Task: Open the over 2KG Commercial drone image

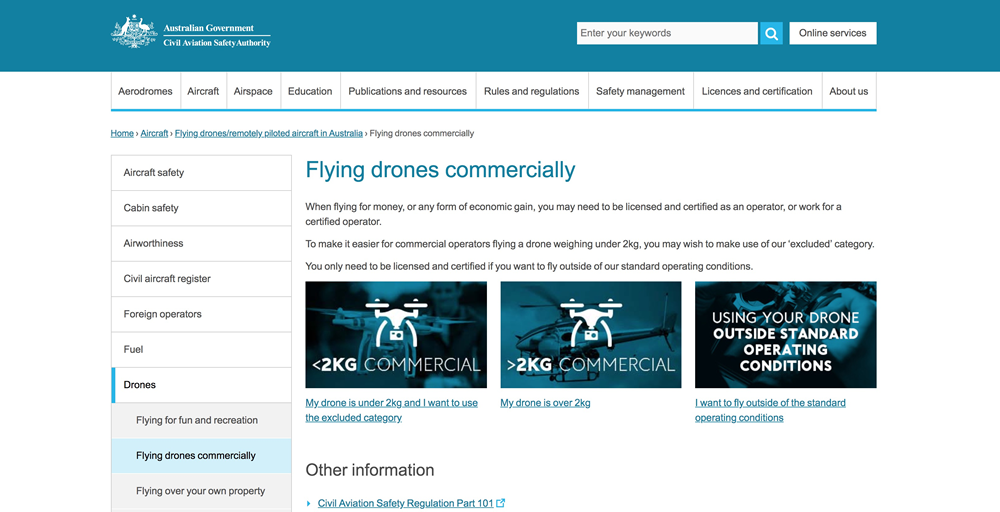Action: (x=590, y=334)
